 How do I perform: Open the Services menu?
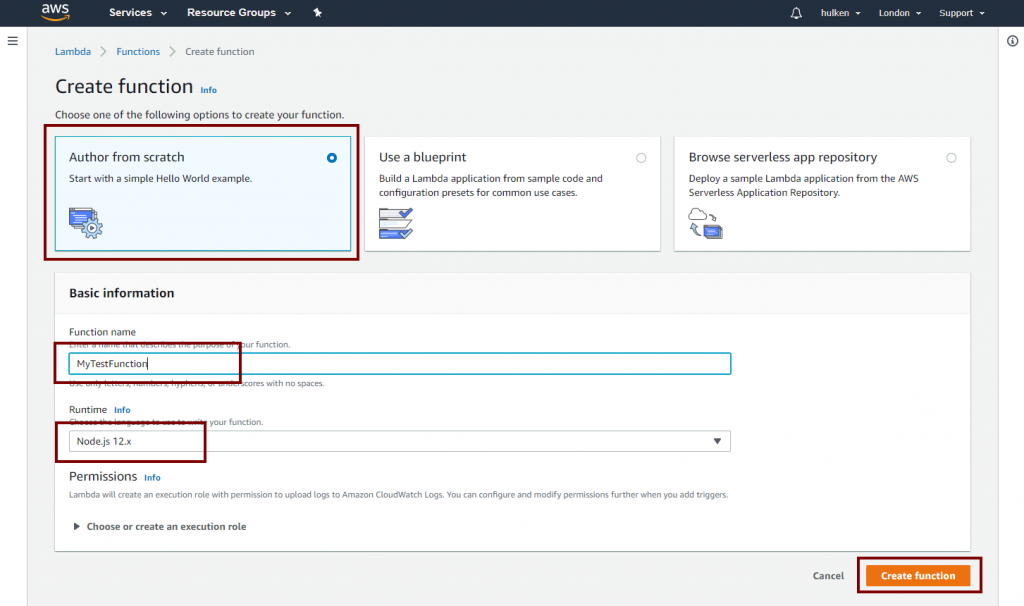tap(136, 13)
